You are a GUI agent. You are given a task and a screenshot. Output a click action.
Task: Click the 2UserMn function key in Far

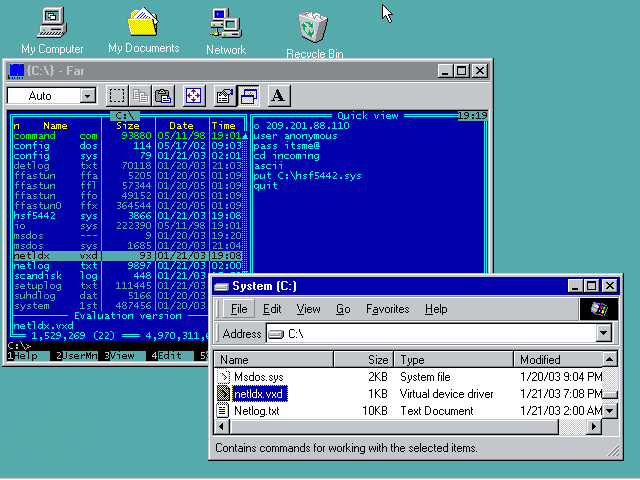point(77,356)
